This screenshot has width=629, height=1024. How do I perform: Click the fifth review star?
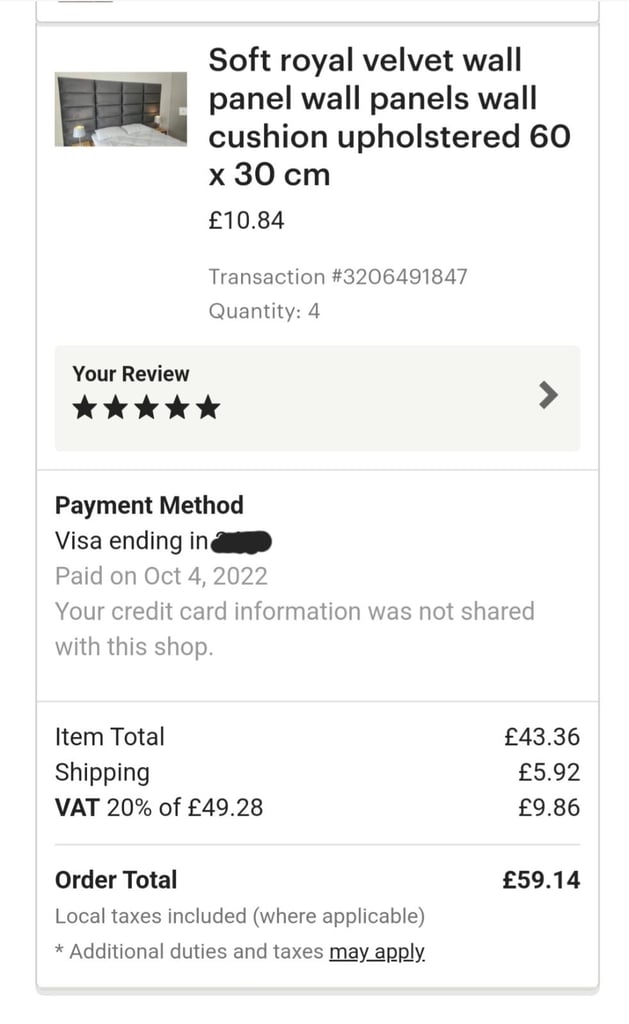[207, 407]
